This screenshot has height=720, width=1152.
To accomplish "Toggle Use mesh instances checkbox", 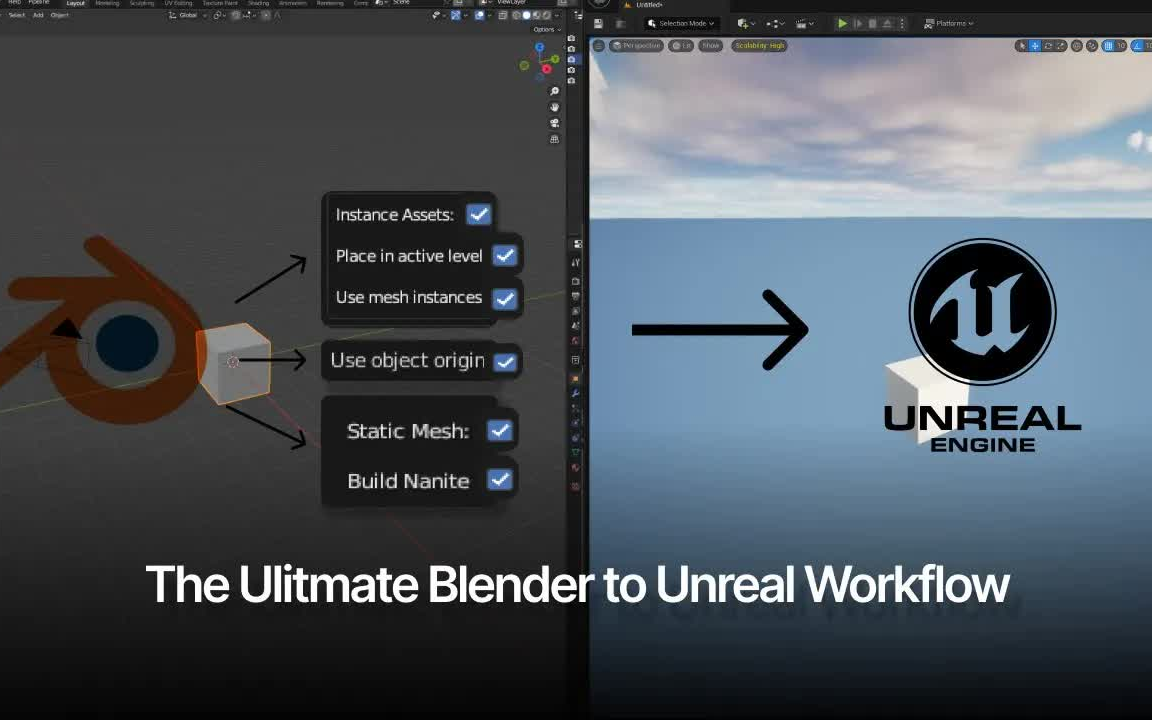I will (505, 299).
